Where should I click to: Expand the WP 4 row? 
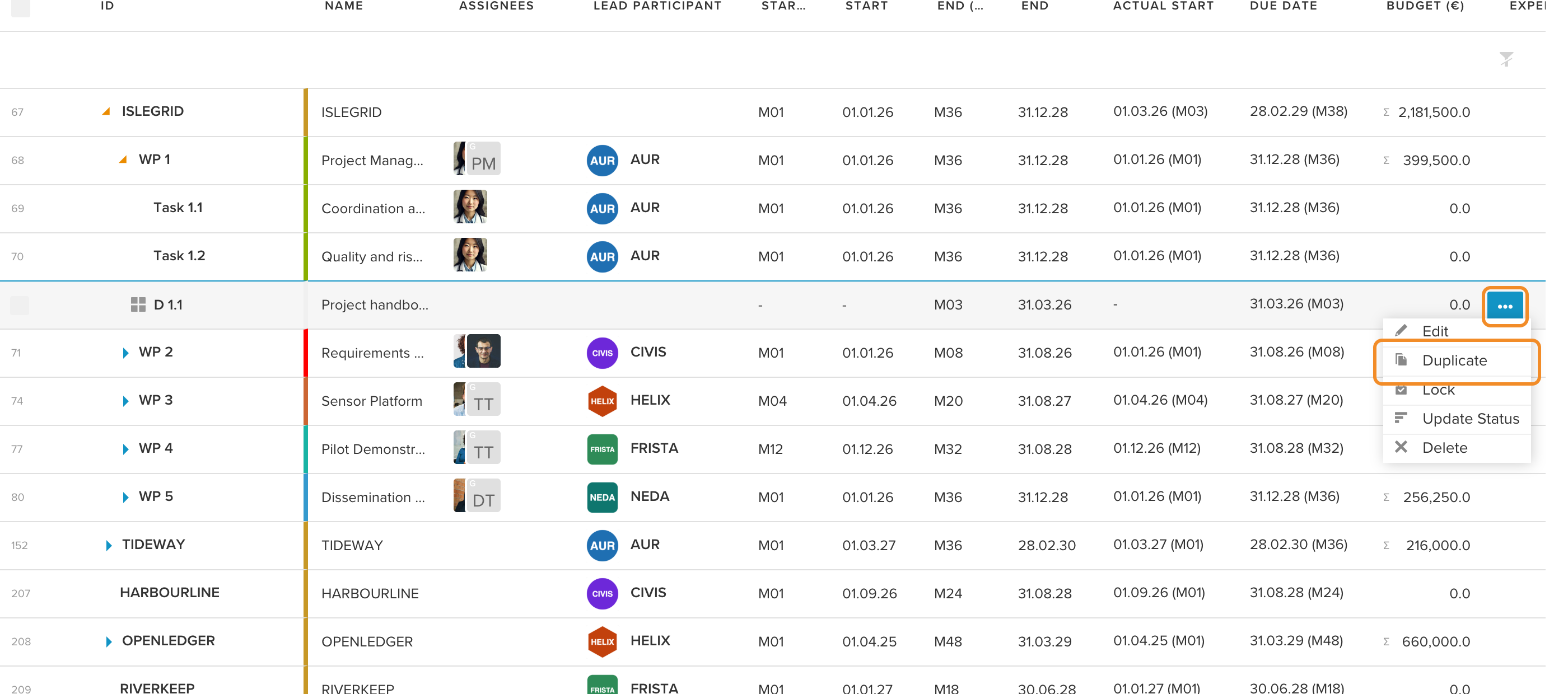tap(125, 449)
